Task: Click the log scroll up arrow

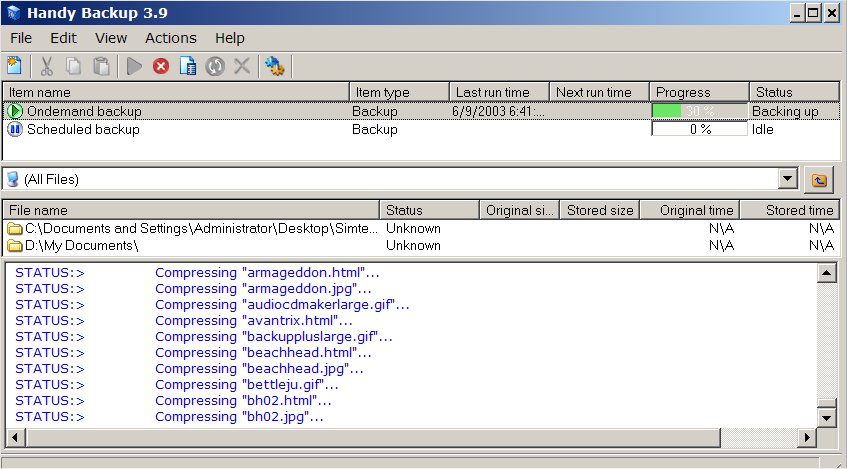Action: coord(826,273)
